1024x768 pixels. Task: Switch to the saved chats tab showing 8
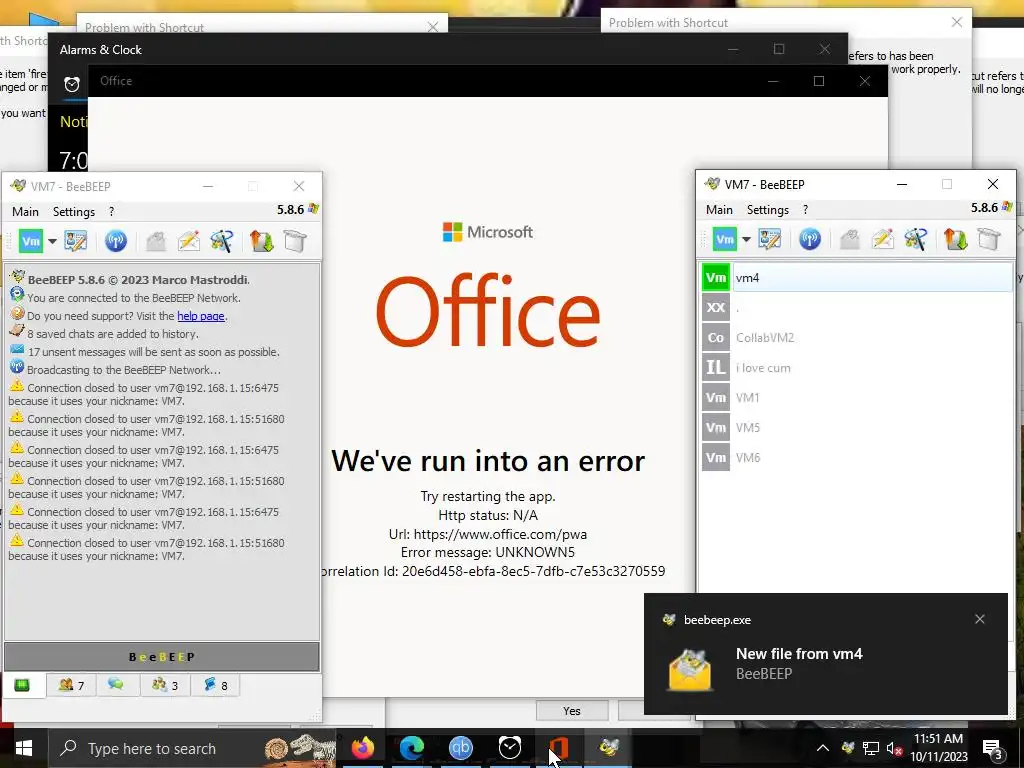click(x=216, y=685)
